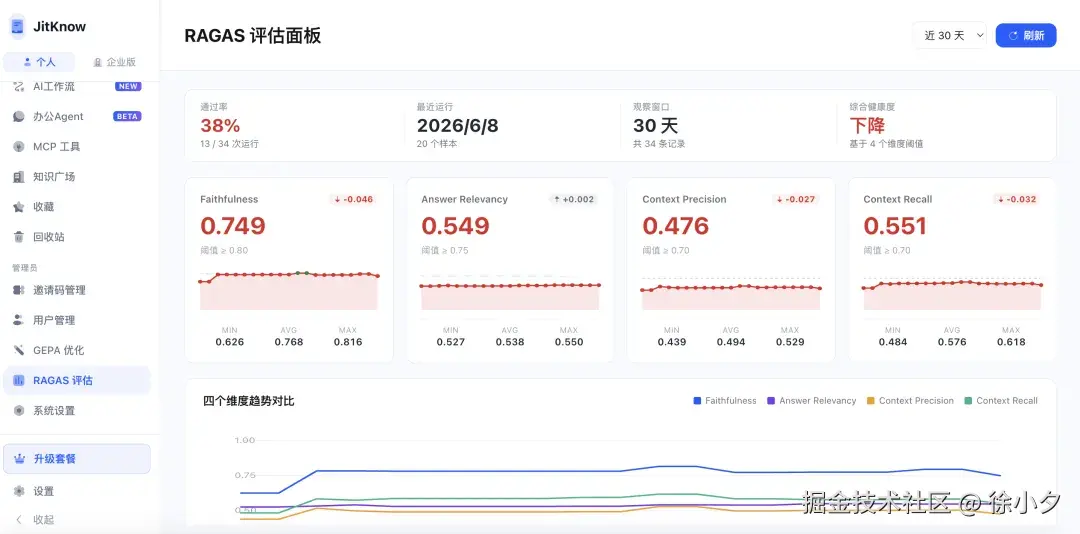
Task: Click the Answer Relevancy +0.002 change badge
Action: (574, 200)
